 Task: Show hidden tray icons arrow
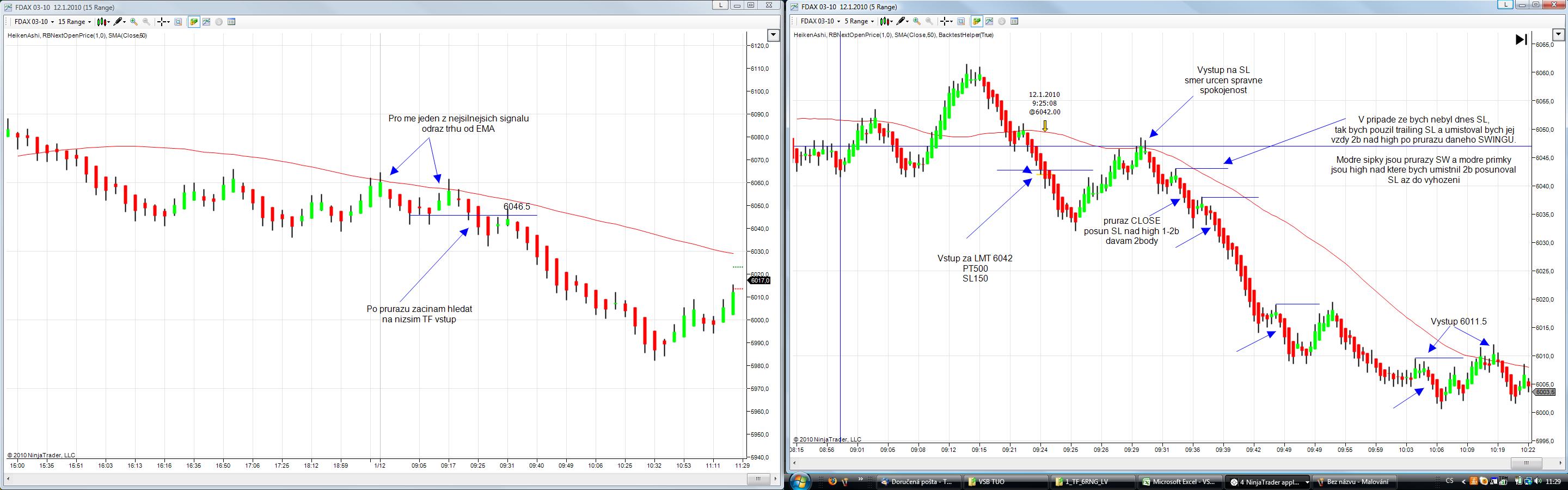coord(1463,481)
